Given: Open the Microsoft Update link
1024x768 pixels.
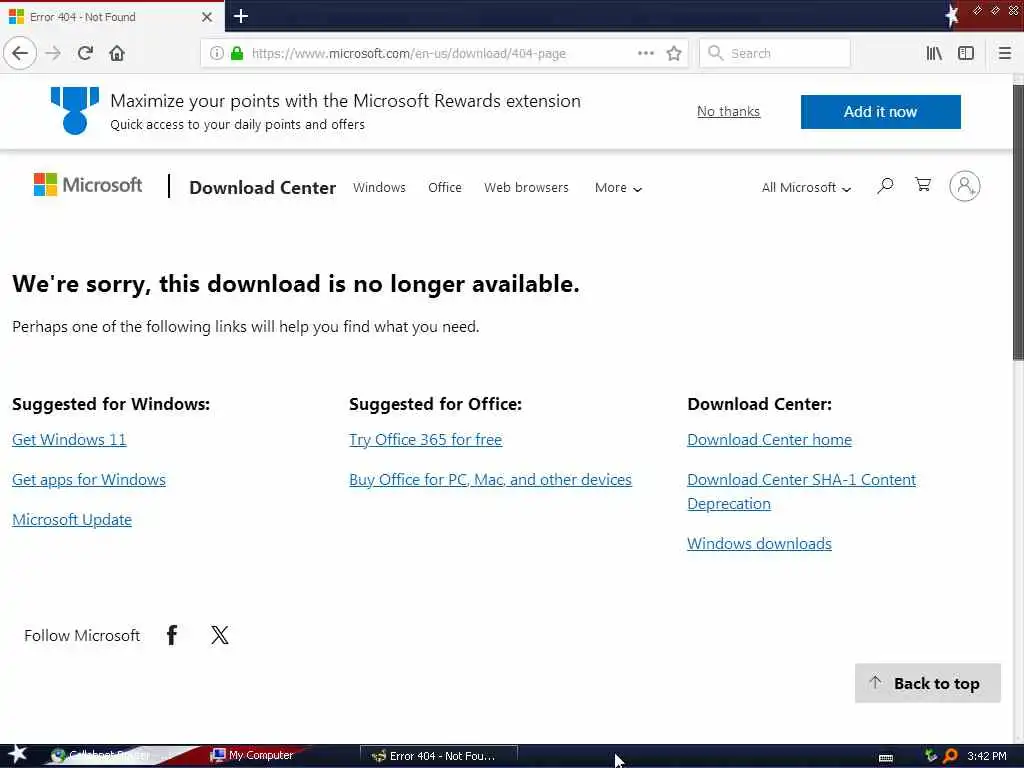Looking at the screenshot, I should click(72, 519).
